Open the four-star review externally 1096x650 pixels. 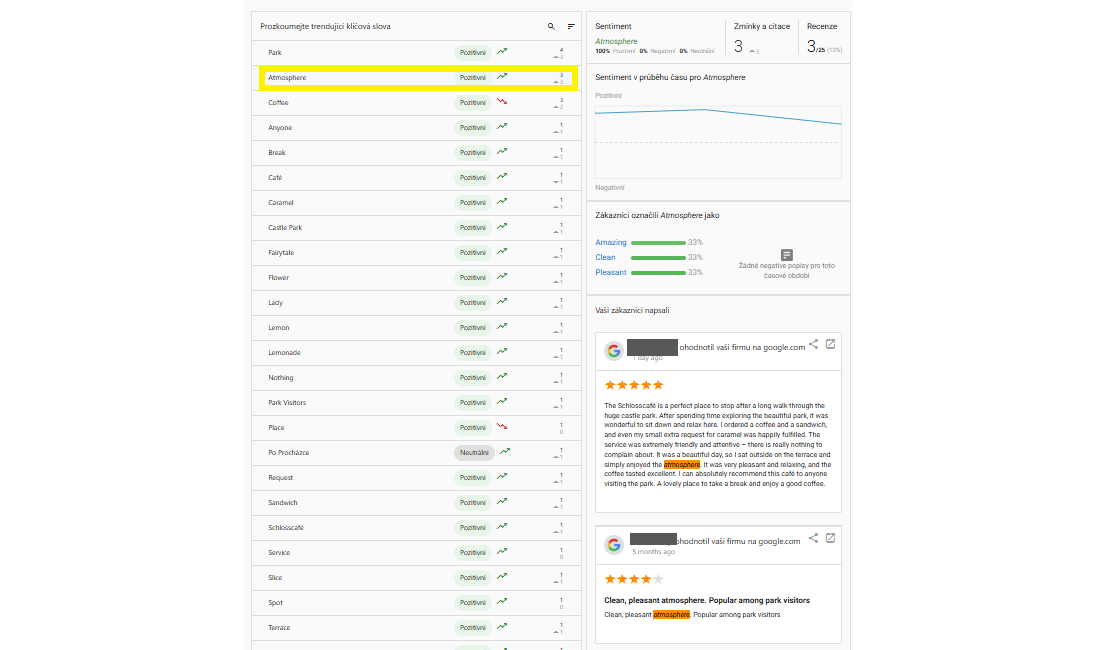(x=830, y=538)
